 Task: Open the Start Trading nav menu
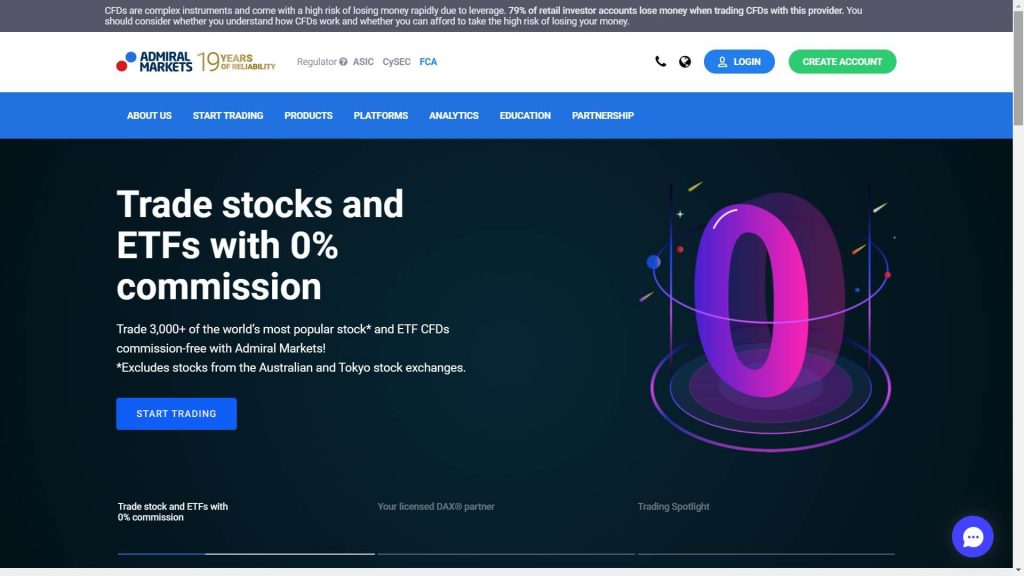[228, 116]
